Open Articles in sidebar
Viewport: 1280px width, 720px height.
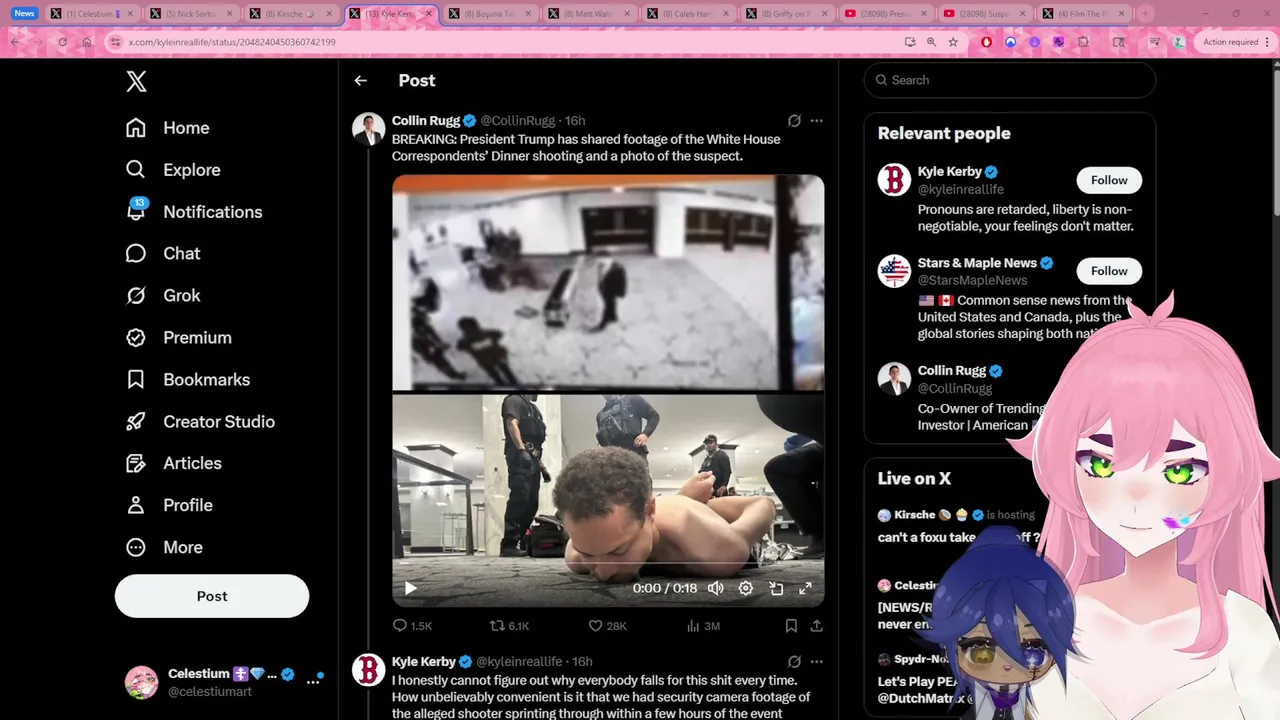[x=173, y=464]
